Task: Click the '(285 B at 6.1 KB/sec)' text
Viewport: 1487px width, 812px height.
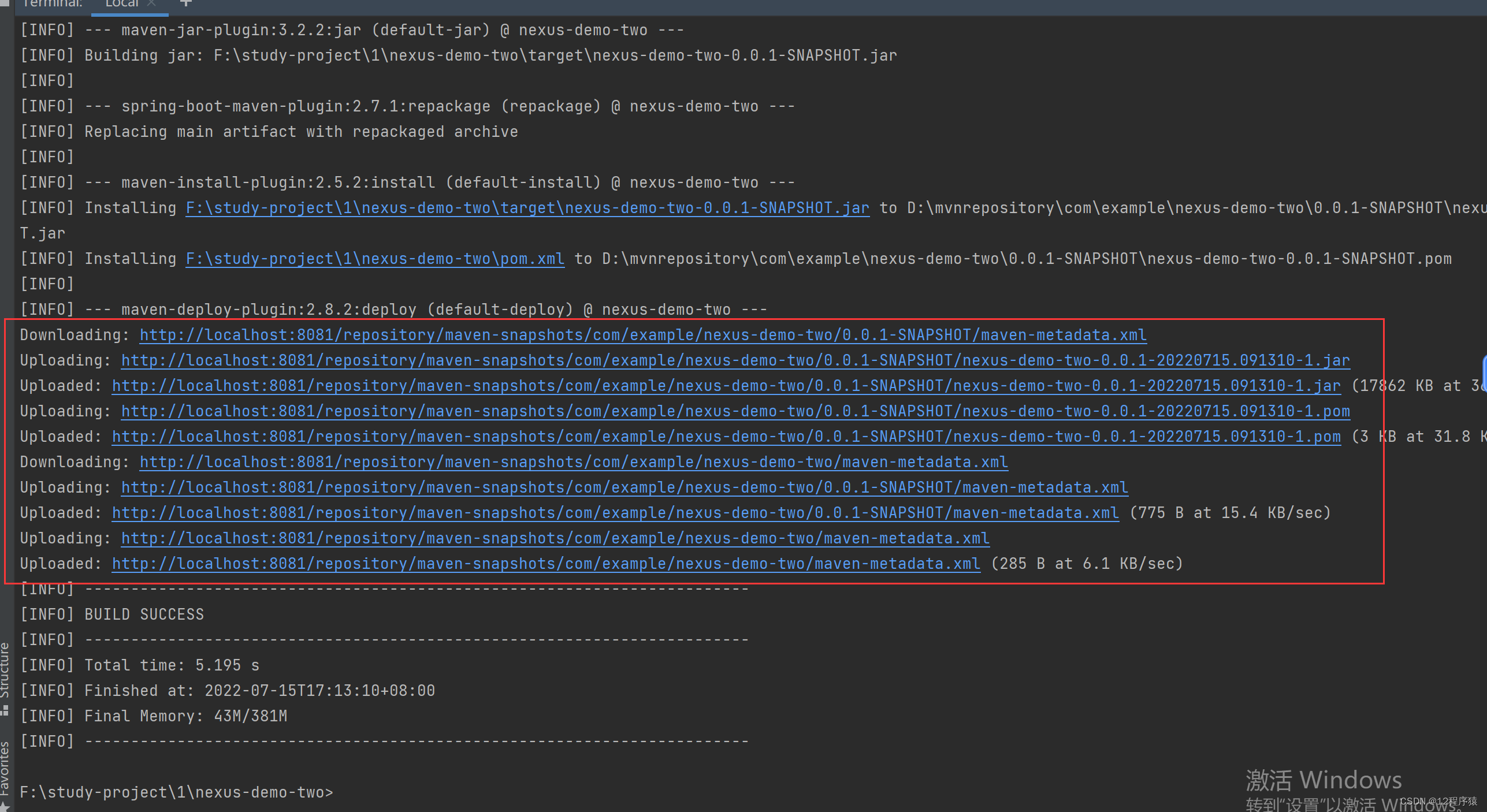Action: click(x=1087, y=564)
